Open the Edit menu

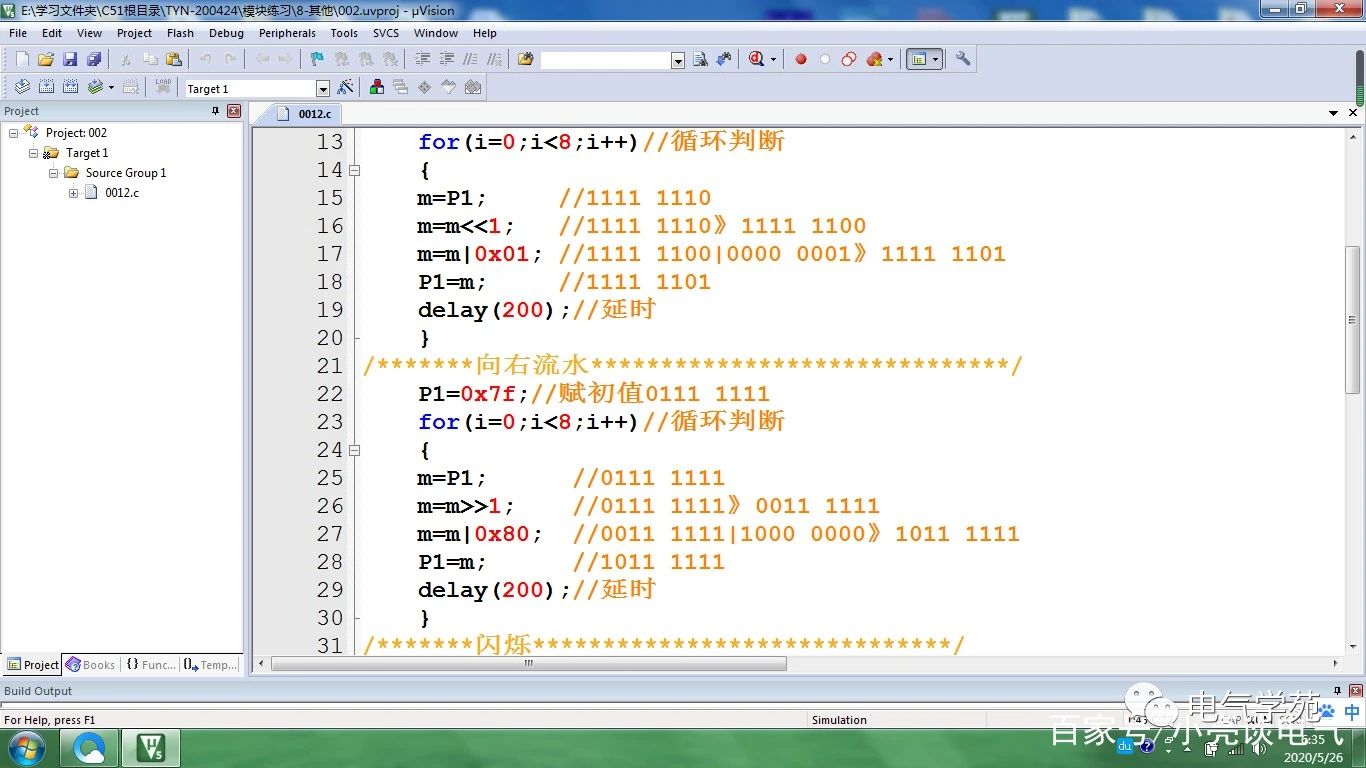click(x=52, y=33)
